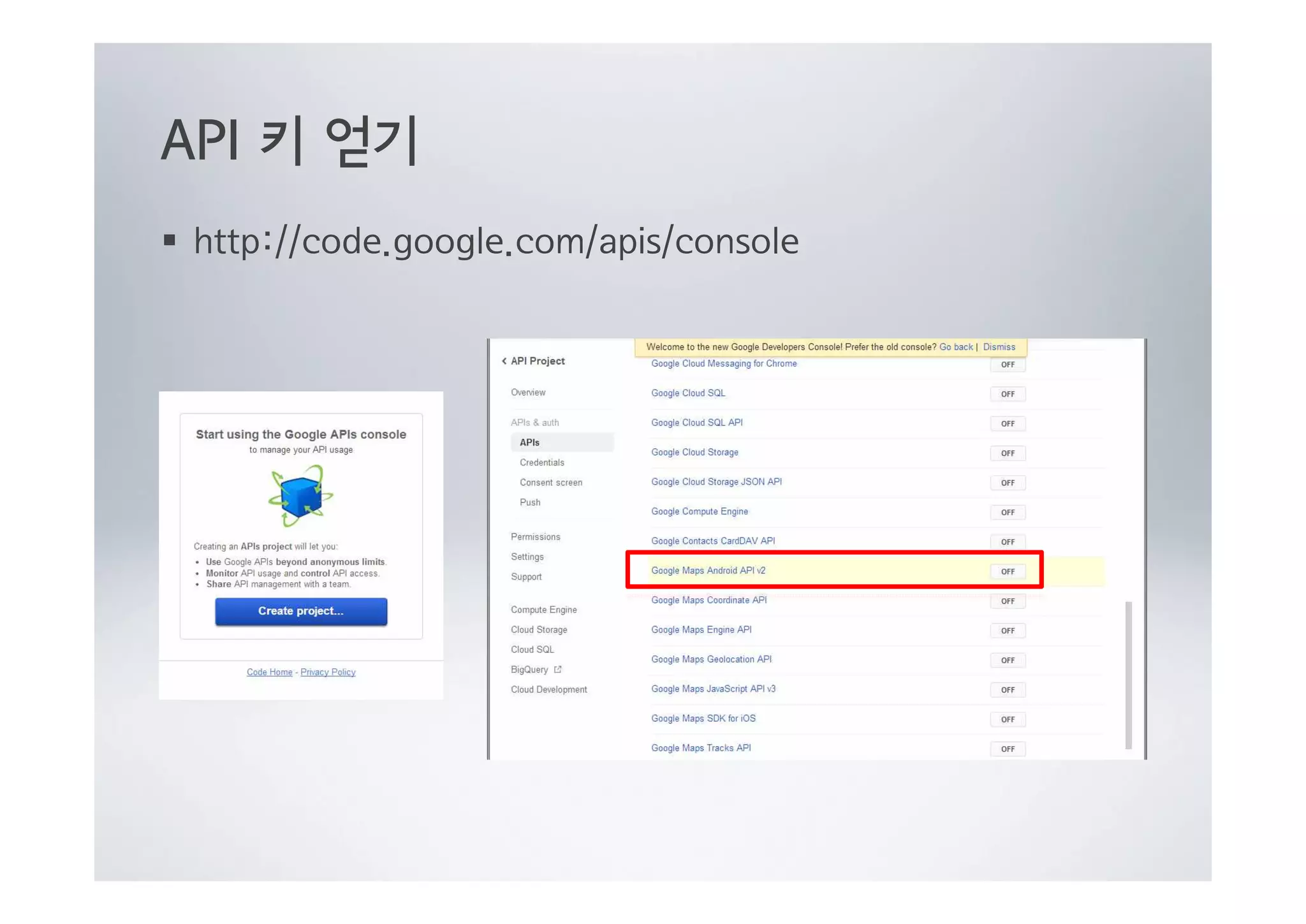Viewport: 1306px width, 924px height.
Task: Open BigQuery in the sidebar
Action: (x=529, y=669)
